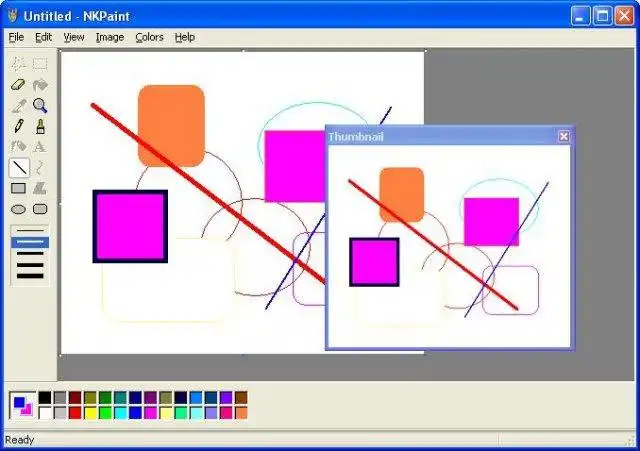Select the brown swatch
The width and height of the screenshot is (640, 451).
[241, 398]
